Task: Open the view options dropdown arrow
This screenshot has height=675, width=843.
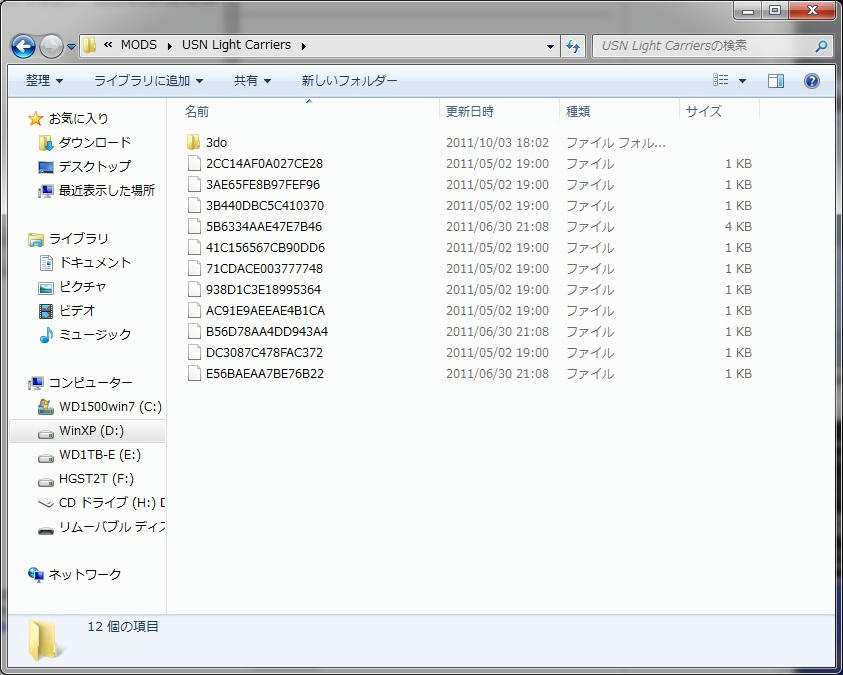Action: point(742,81)
